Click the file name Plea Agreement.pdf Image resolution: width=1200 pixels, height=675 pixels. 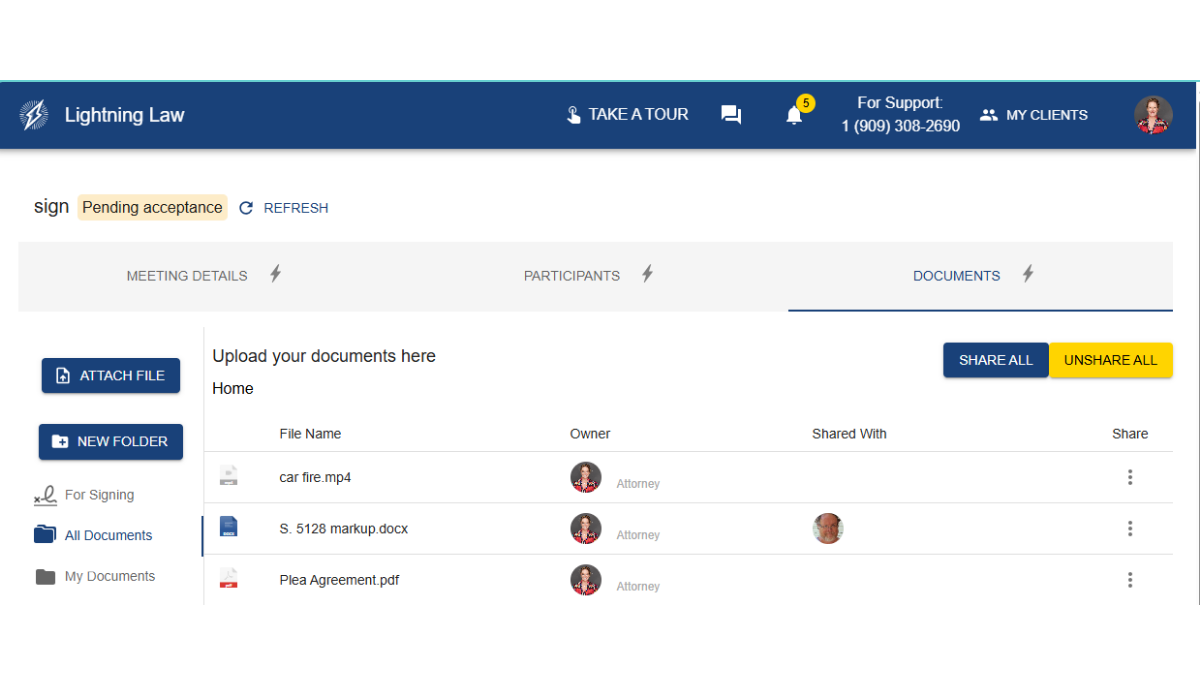pyautogui.click(x=339, y=580)
